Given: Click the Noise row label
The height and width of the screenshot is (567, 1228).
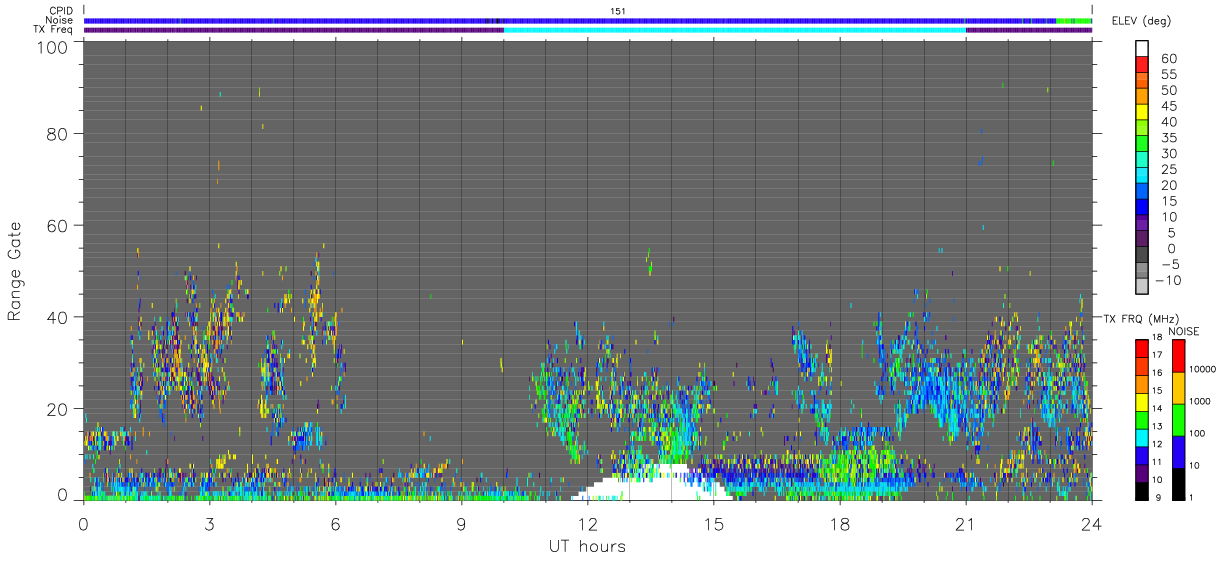Looking at the screenshot, I should pyautogui.click(x=59, y=20).
